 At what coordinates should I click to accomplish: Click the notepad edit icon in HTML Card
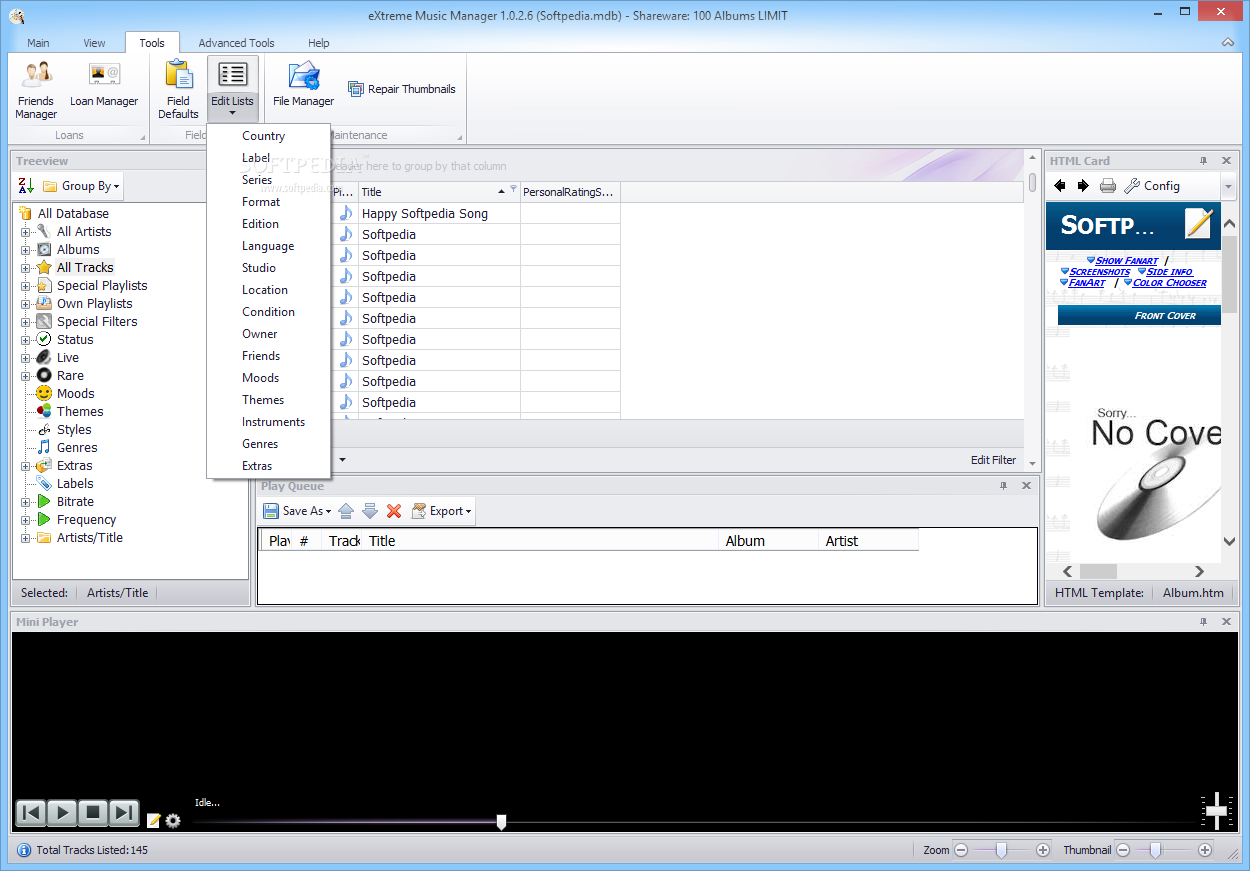coord(1198,223)
